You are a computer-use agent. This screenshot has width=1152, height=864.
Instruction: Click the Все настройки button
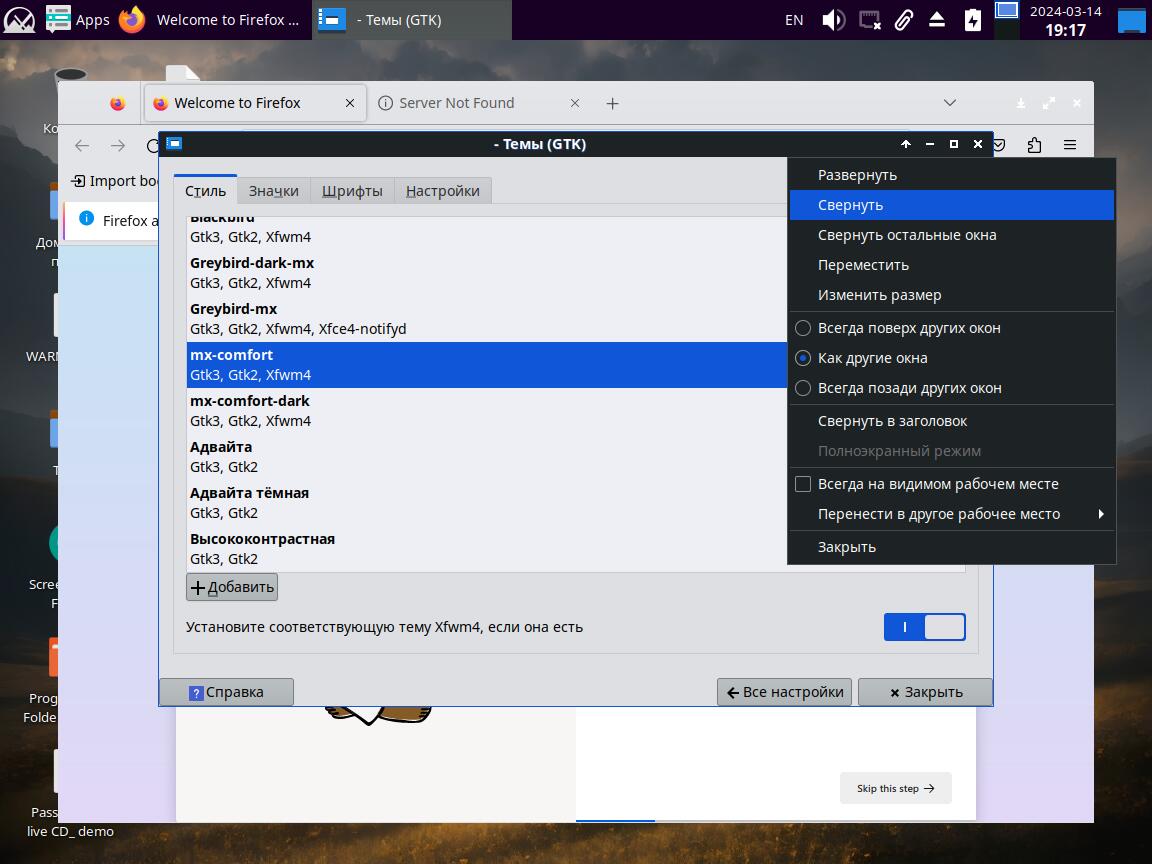(x=785, y=692)
